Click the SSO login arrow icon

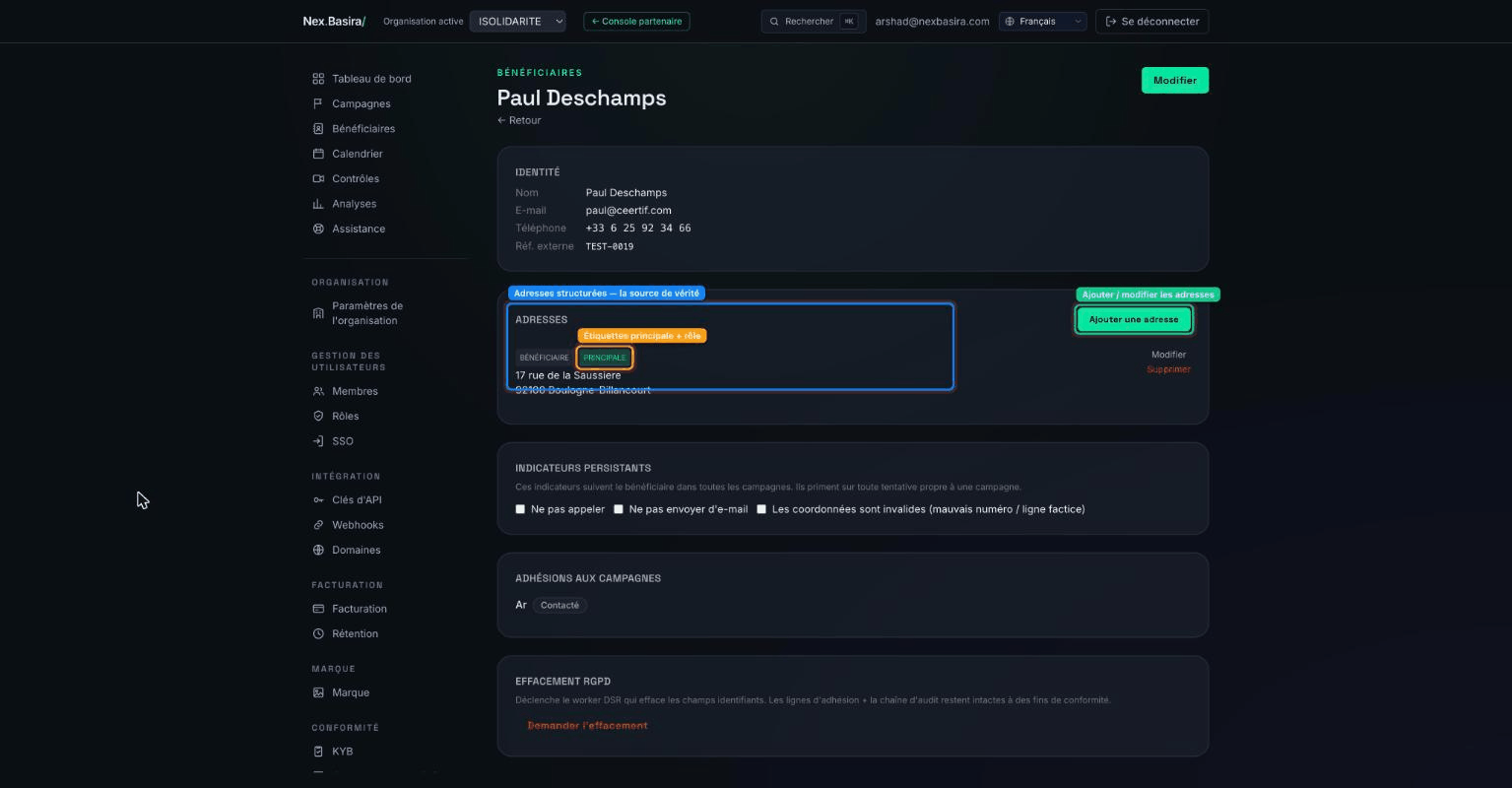(x=318, y=441)
